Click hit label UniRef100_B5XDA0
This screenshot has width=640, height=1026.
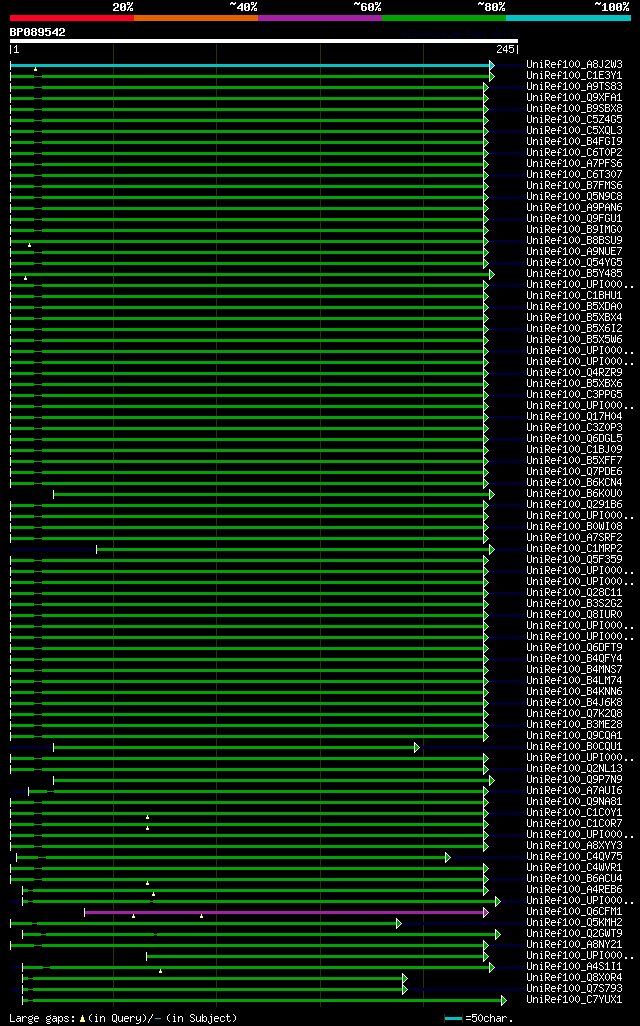pos(575,306)
